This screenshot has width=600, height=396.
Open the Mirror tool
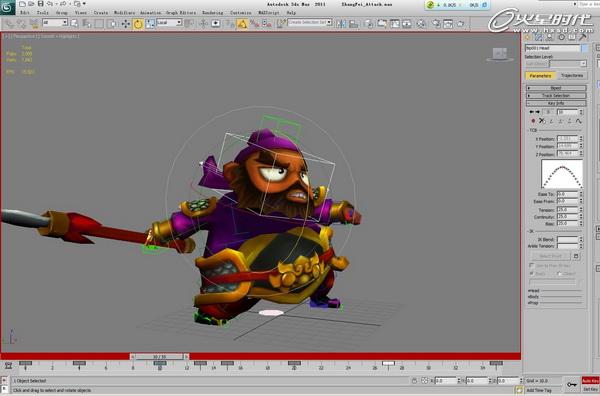(341, 24)
